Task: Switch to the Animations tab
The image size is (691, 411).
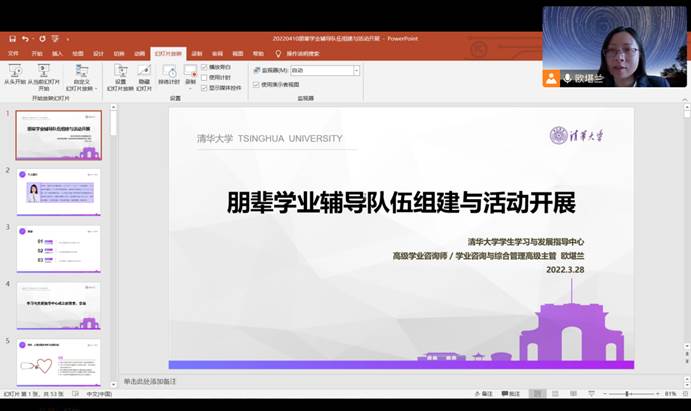Action: click(140, 53)
